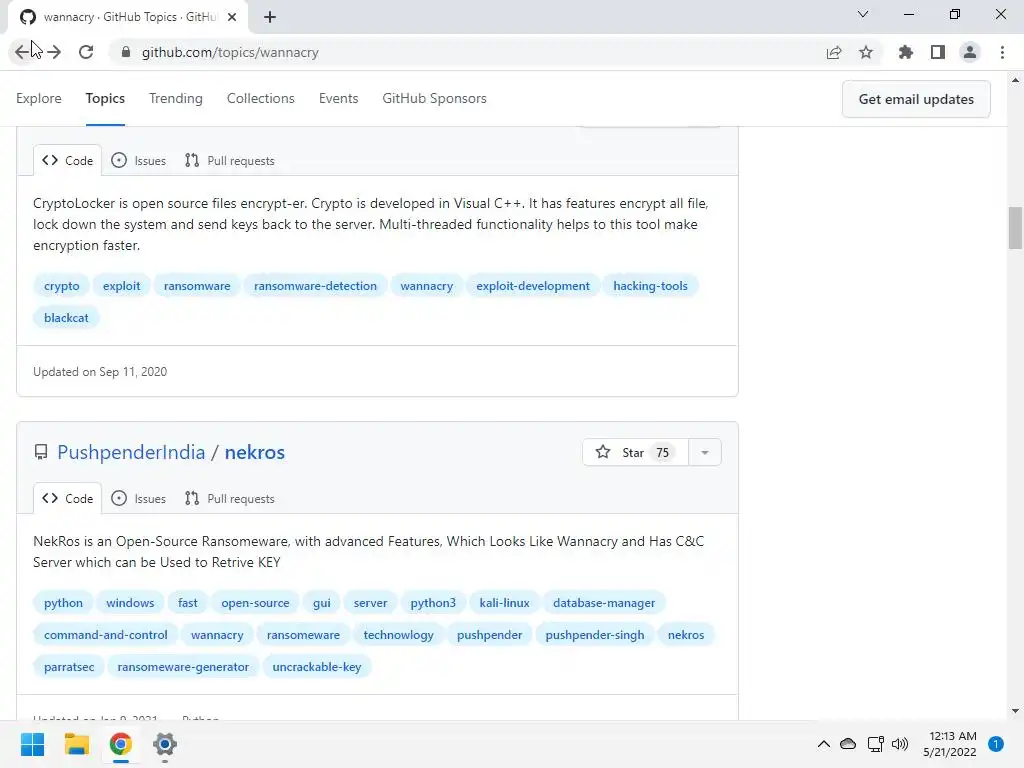Select the exploit topic tag

point(121,286)
